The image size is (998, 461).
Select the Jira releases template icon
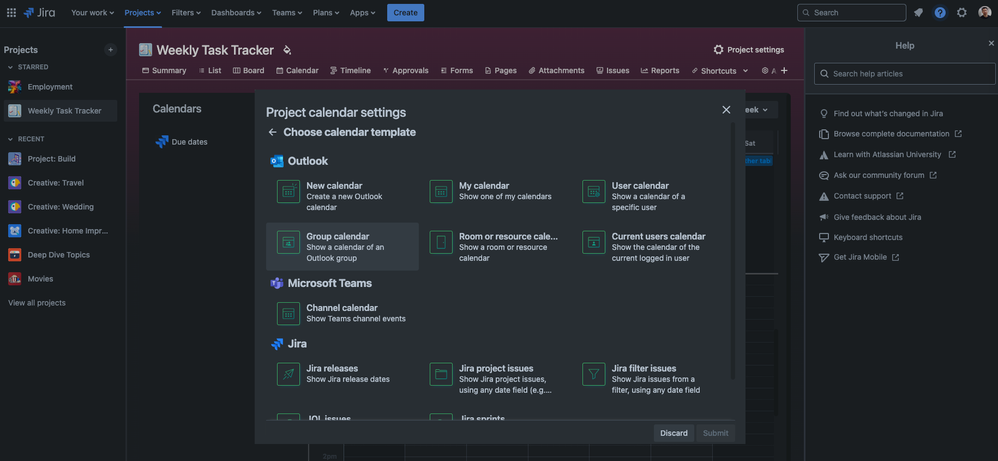(x=288, y=374)
